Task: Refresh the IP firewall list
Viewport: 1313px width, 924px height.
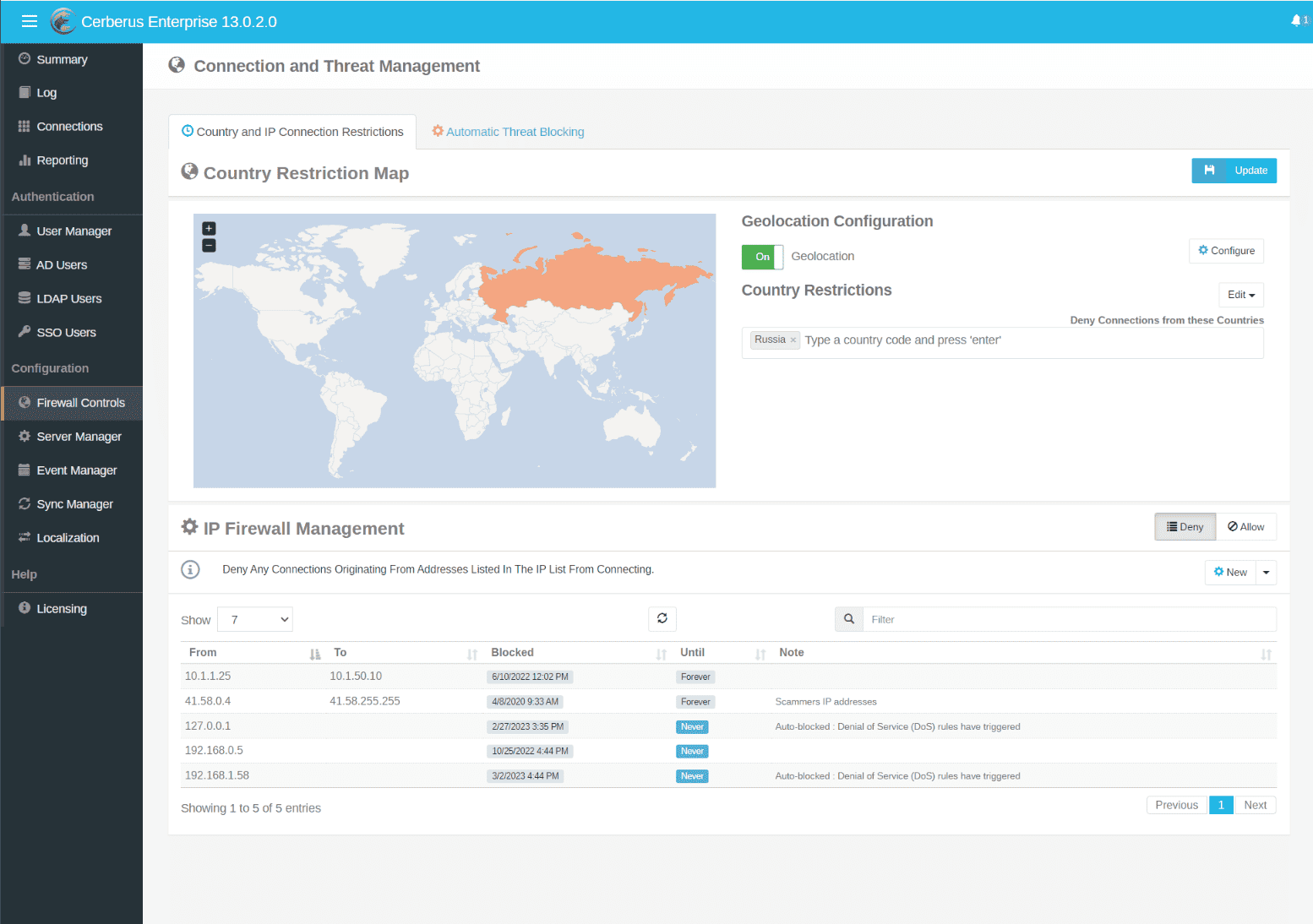Action: (662, 619)
